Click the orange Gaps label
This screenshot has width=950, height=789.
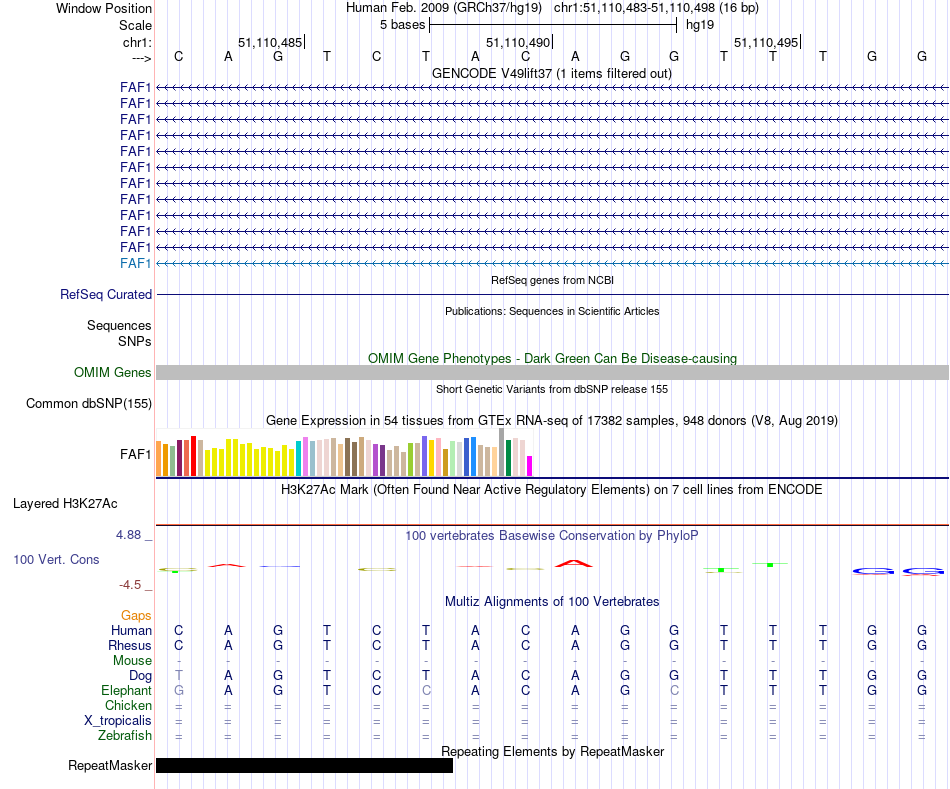coord(136,616)
